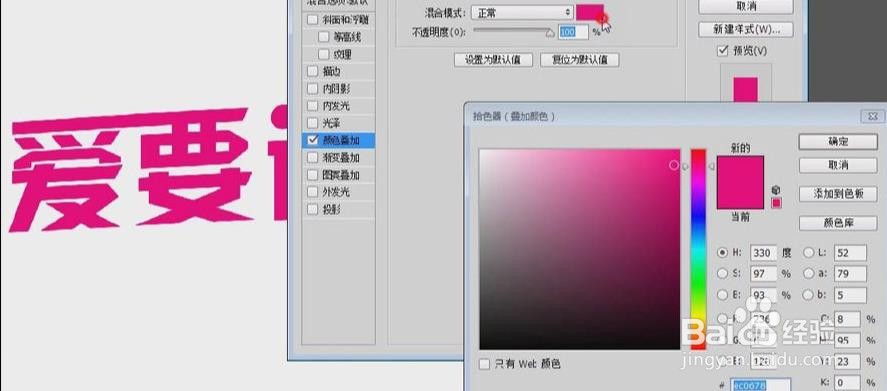This screenshot has height=391, width=887.
Task: Click the 添加到色板 button
Action: pos(838,194)
